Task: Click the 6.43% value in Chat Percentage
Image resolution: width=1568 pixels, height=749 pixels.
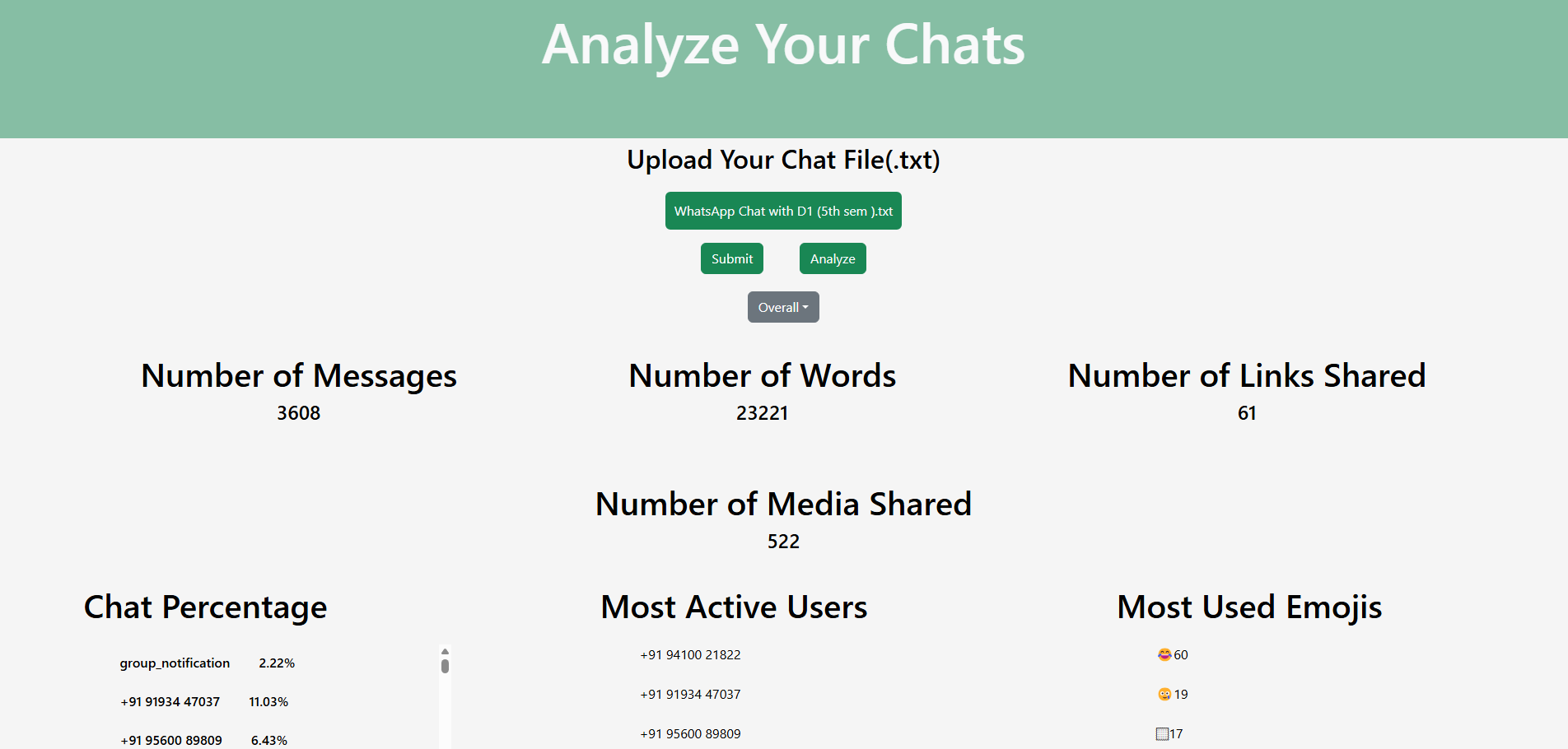Action: pos(269,741)
